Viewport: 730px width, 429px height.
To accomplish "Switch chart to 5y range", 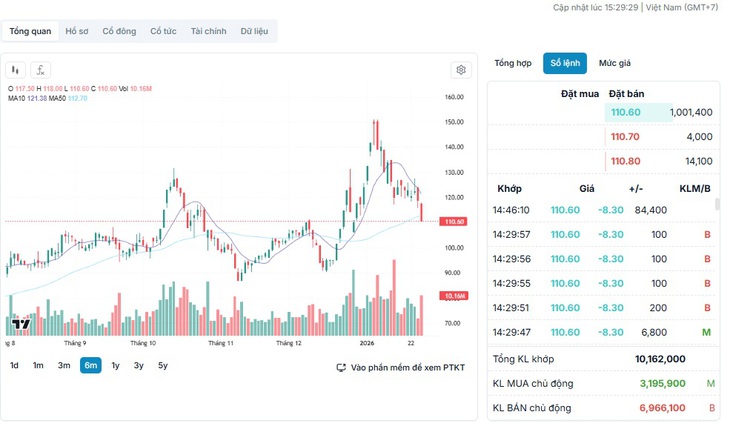I will pyautogui.click(x=163, y=366).
